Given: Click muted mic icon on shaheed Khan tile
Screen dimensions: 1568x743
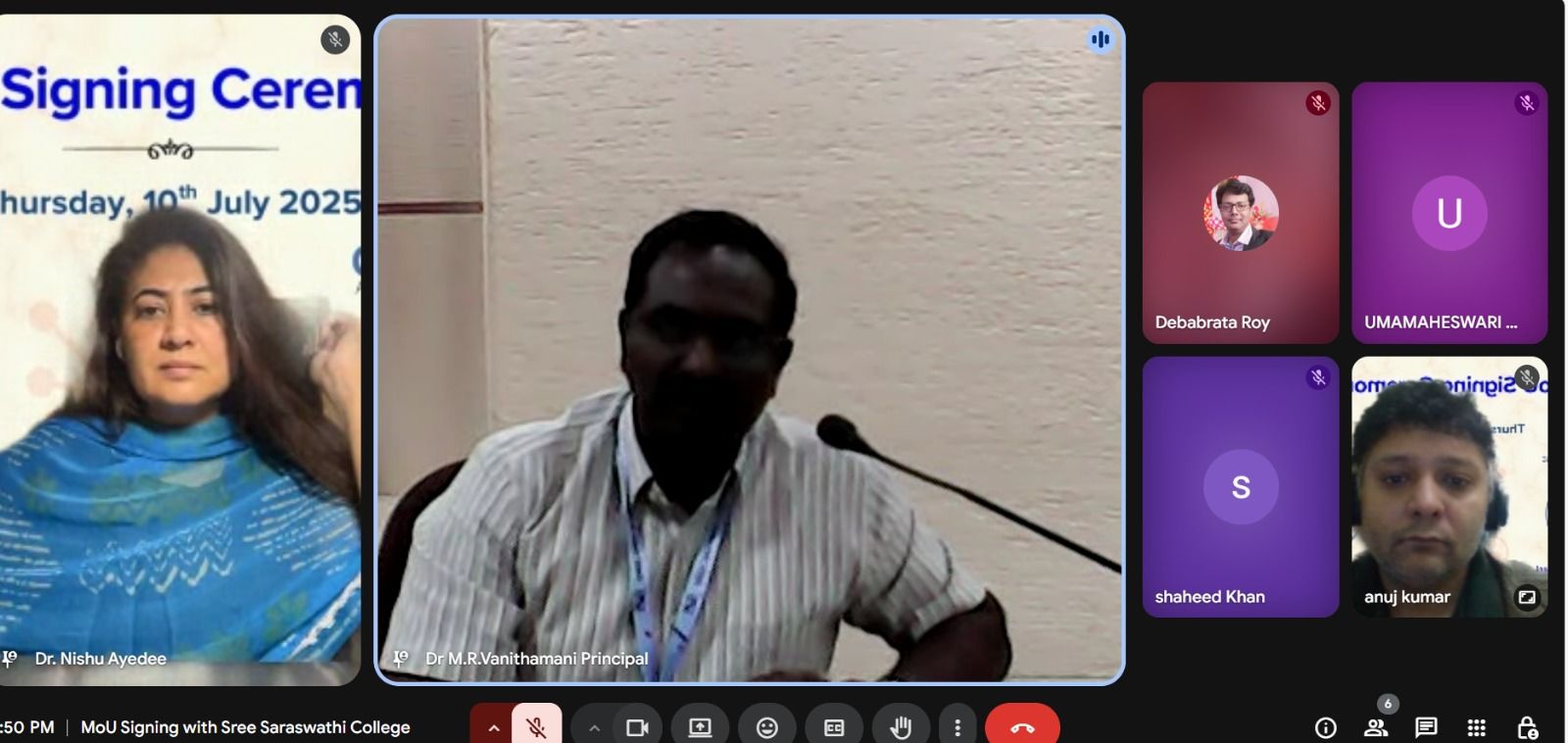Looking at the screenshot, I should click(x=1318, y=377).
